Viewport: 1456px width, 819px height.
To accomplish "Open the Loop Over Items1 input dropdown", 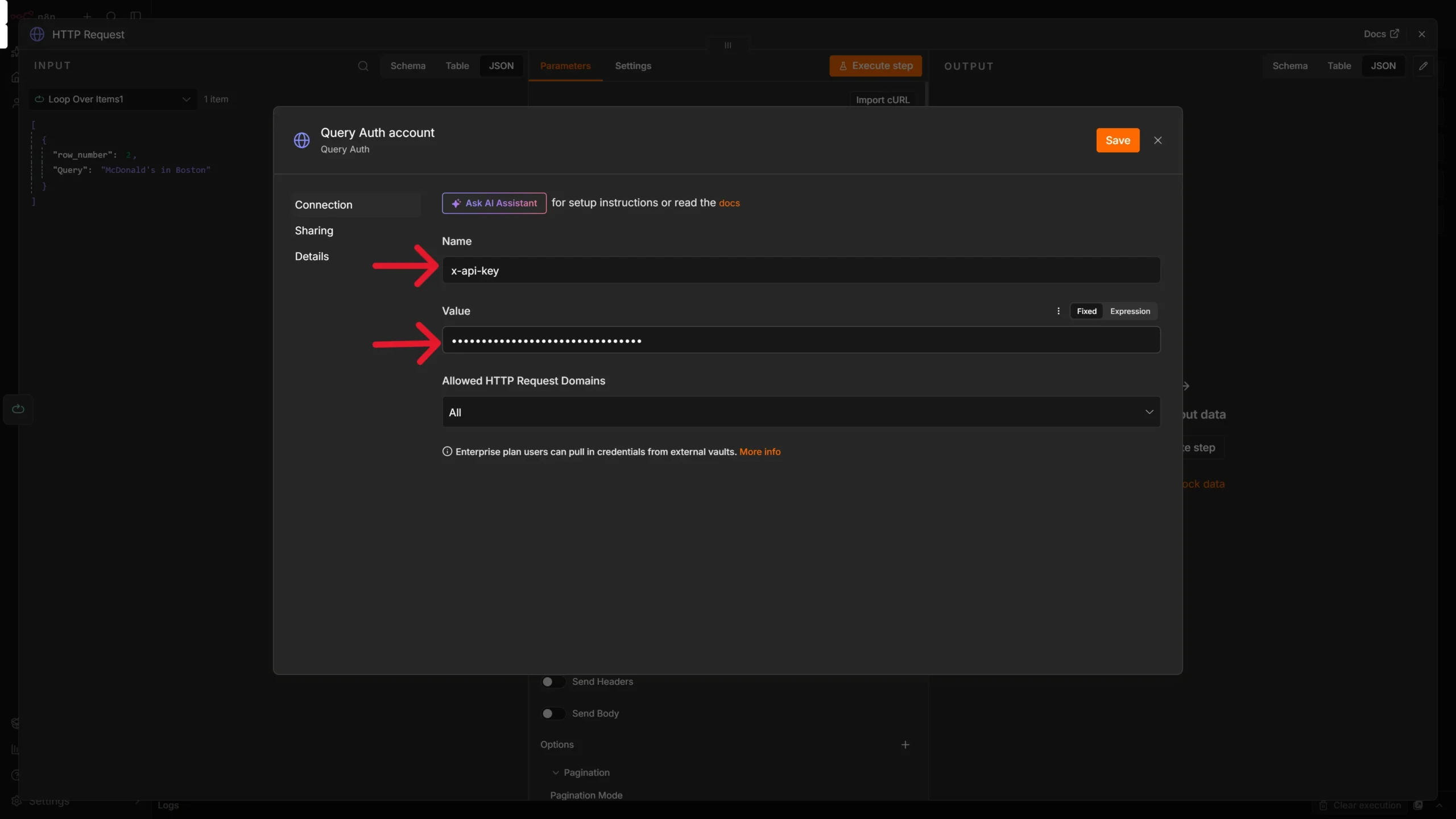I will point(113,99).
